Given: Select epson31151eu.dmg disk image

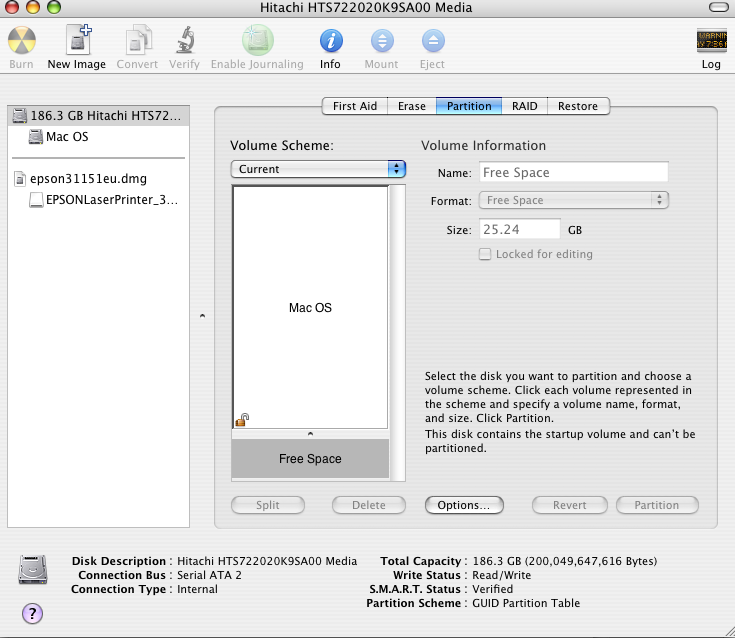Looking at the screenshot, I should tap(98, 179).
